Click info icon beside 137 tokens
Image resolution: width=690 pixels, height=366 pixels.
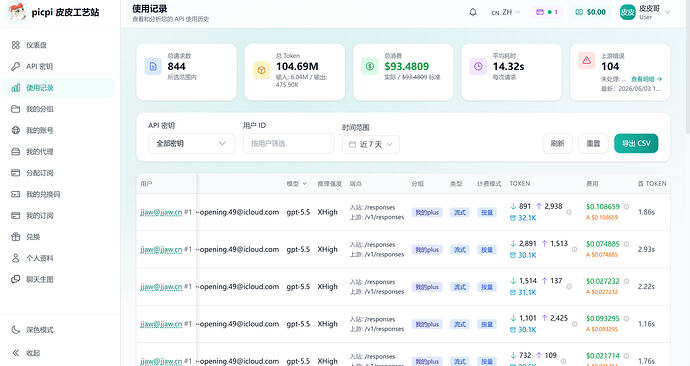(x=569, y=286)
